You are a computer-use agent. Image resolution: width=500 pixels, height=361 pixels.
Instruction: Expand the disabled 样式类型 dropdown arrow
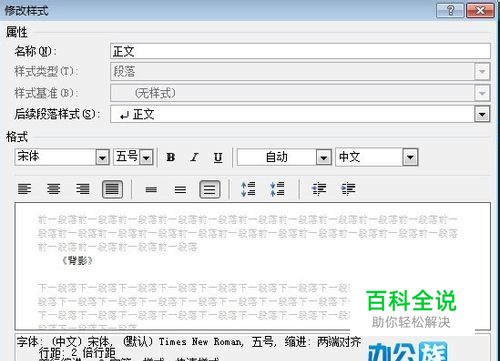point(482,71)
